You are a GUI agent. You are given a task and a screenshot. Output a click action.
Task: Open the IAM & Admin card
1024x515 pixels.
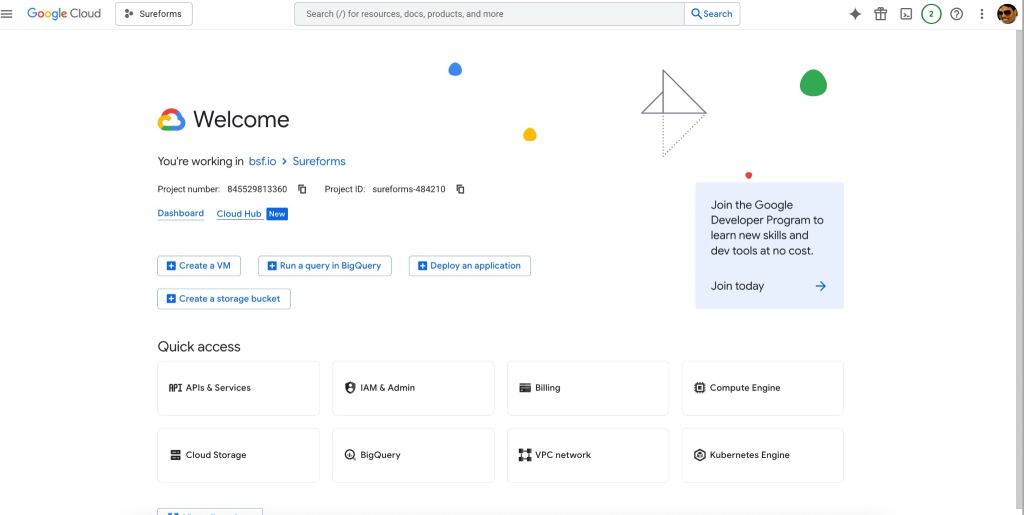[x=413, y=388]
